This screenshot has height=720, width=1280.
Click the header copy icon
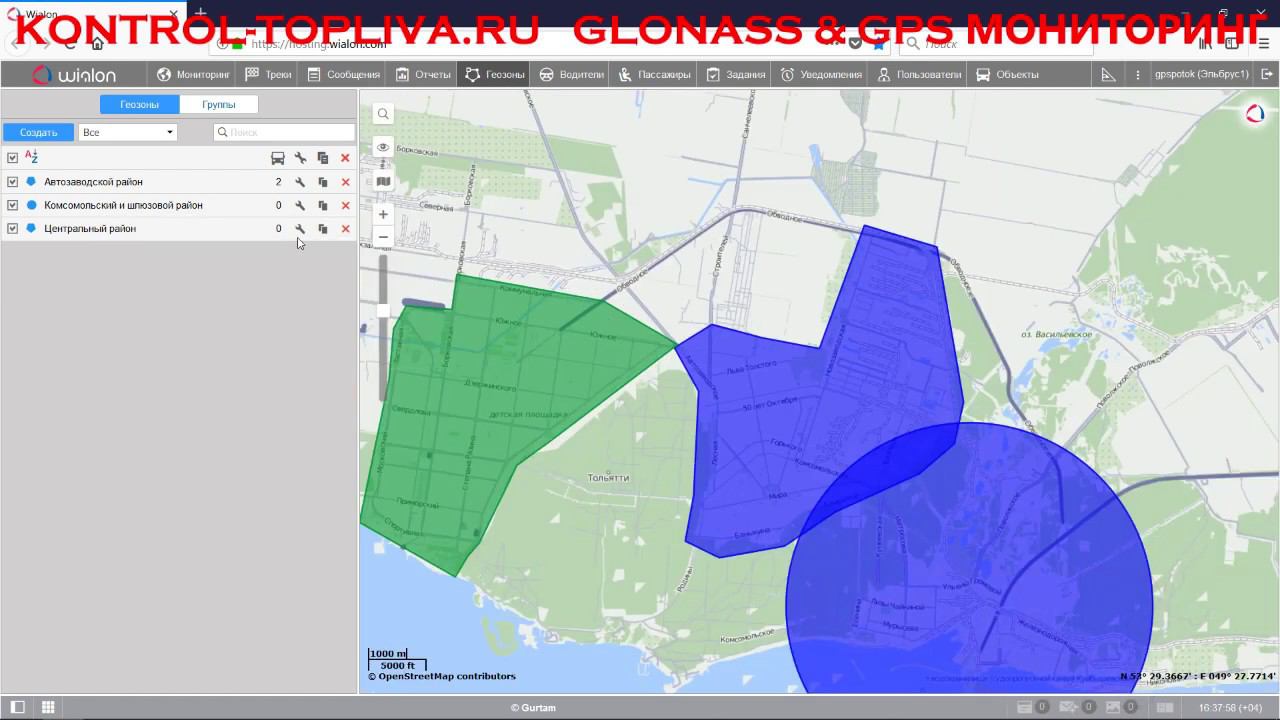pos(323,158)
